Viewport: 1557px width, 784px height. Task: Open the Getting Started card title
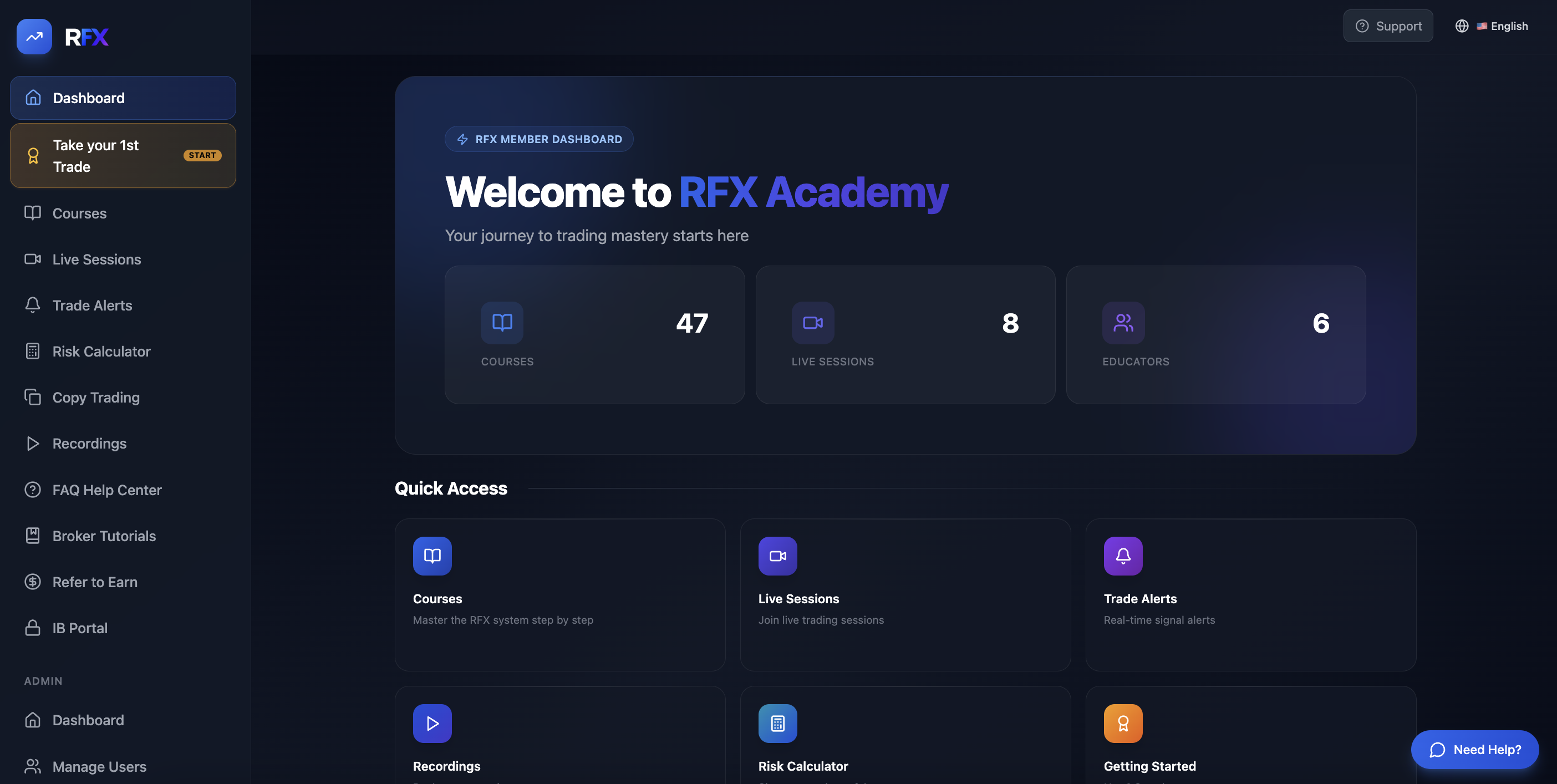1149,766
